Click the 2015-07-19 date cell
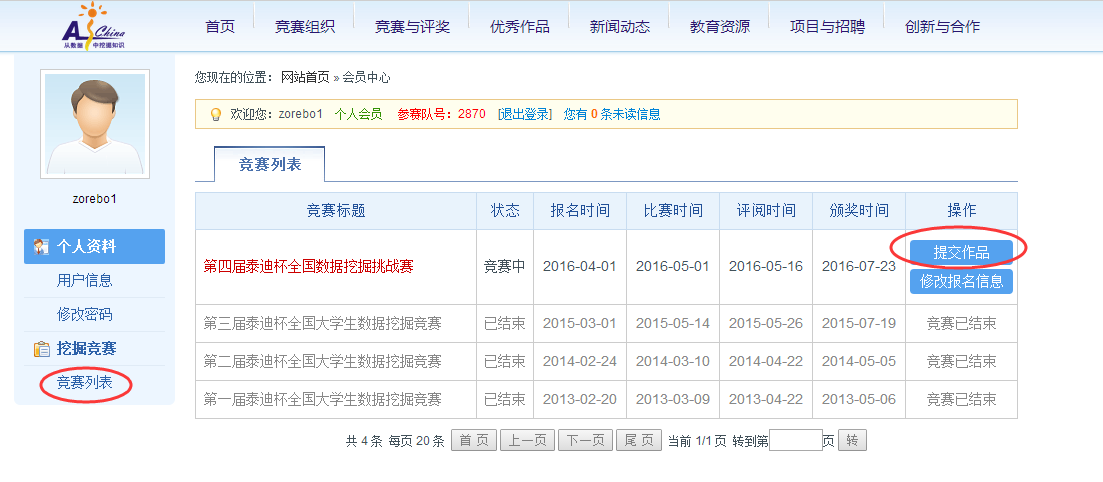Image resolution: width=1103 pixels, height=482 pixels. click(x=859, y=324)
